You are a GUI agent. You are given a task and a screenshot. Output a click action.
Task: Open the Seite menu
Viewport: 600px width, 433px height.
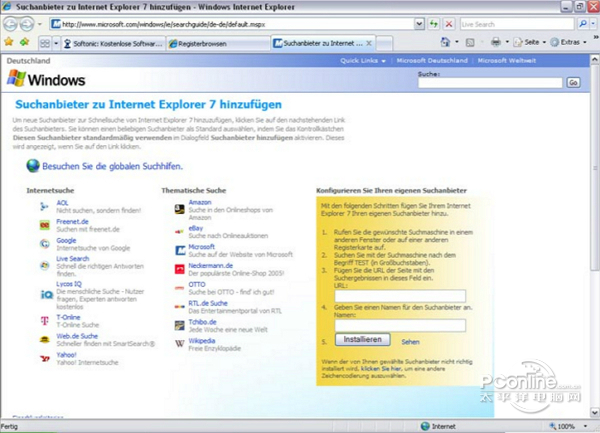pos(530,42)
